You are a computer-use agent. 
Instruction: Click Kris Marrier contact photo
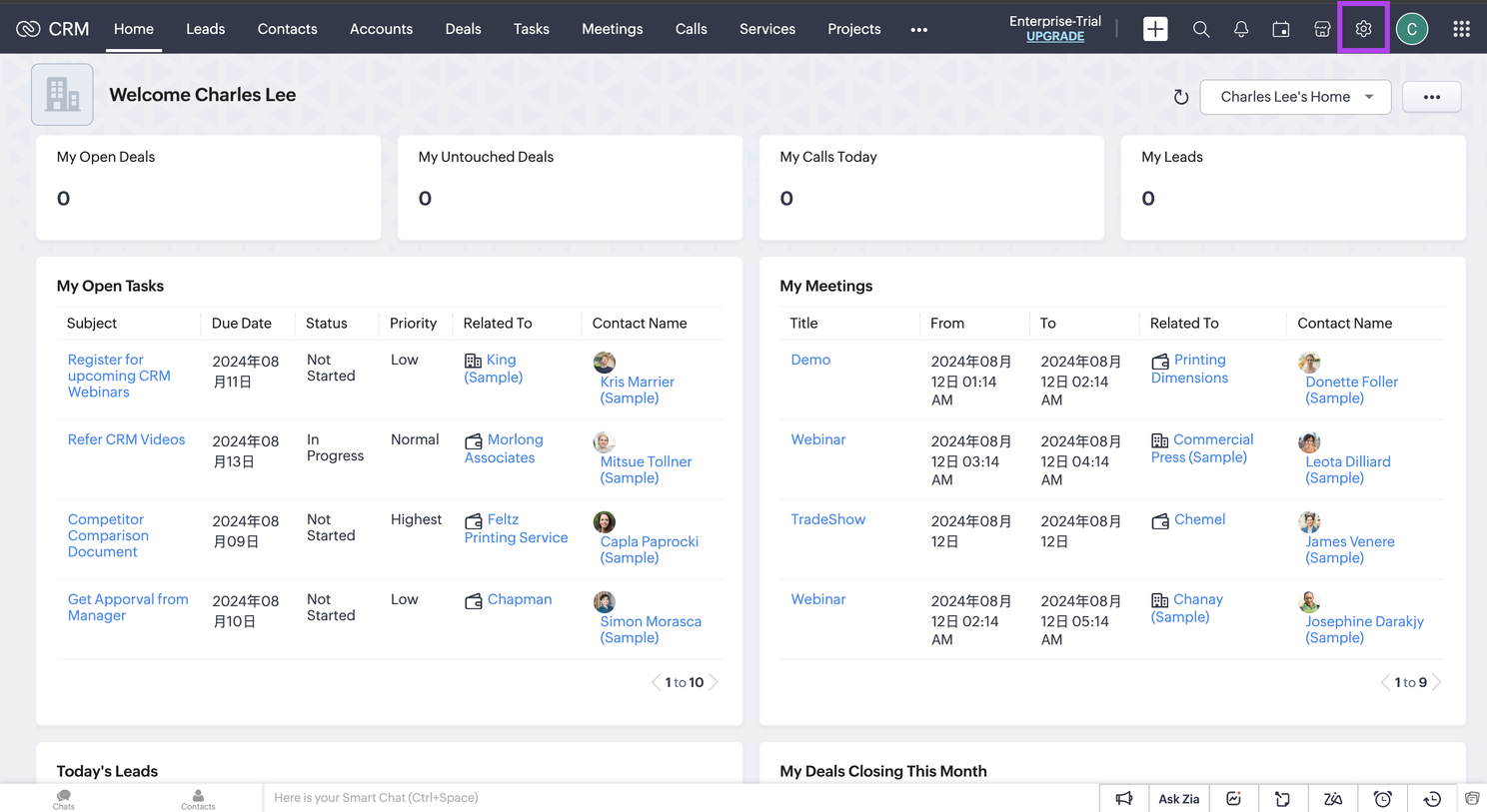pyautogui.click(x=604, y=362)
